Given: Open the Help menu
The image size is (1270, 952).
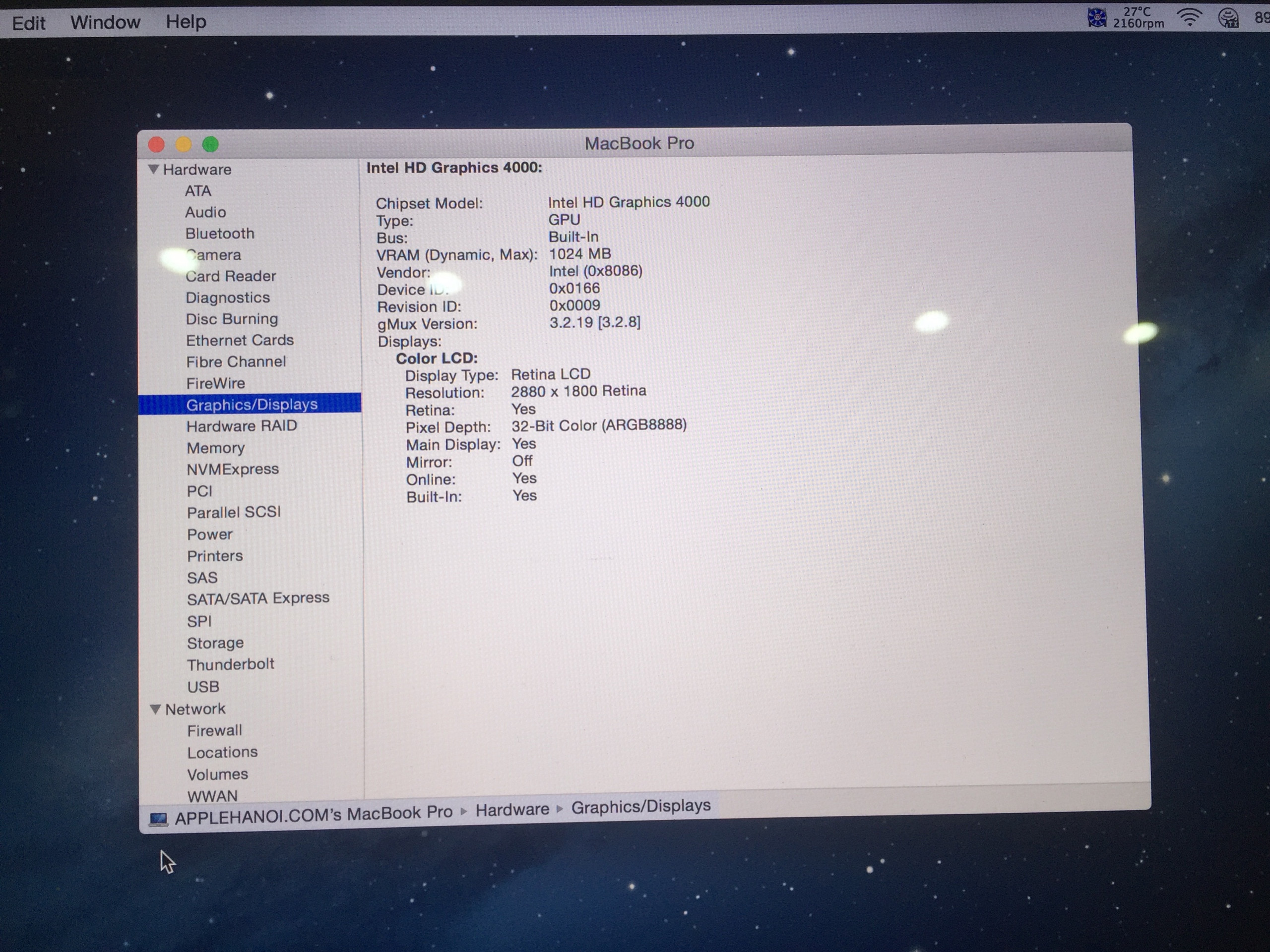Looking at the screenshot, I should [x=186, y=22].
